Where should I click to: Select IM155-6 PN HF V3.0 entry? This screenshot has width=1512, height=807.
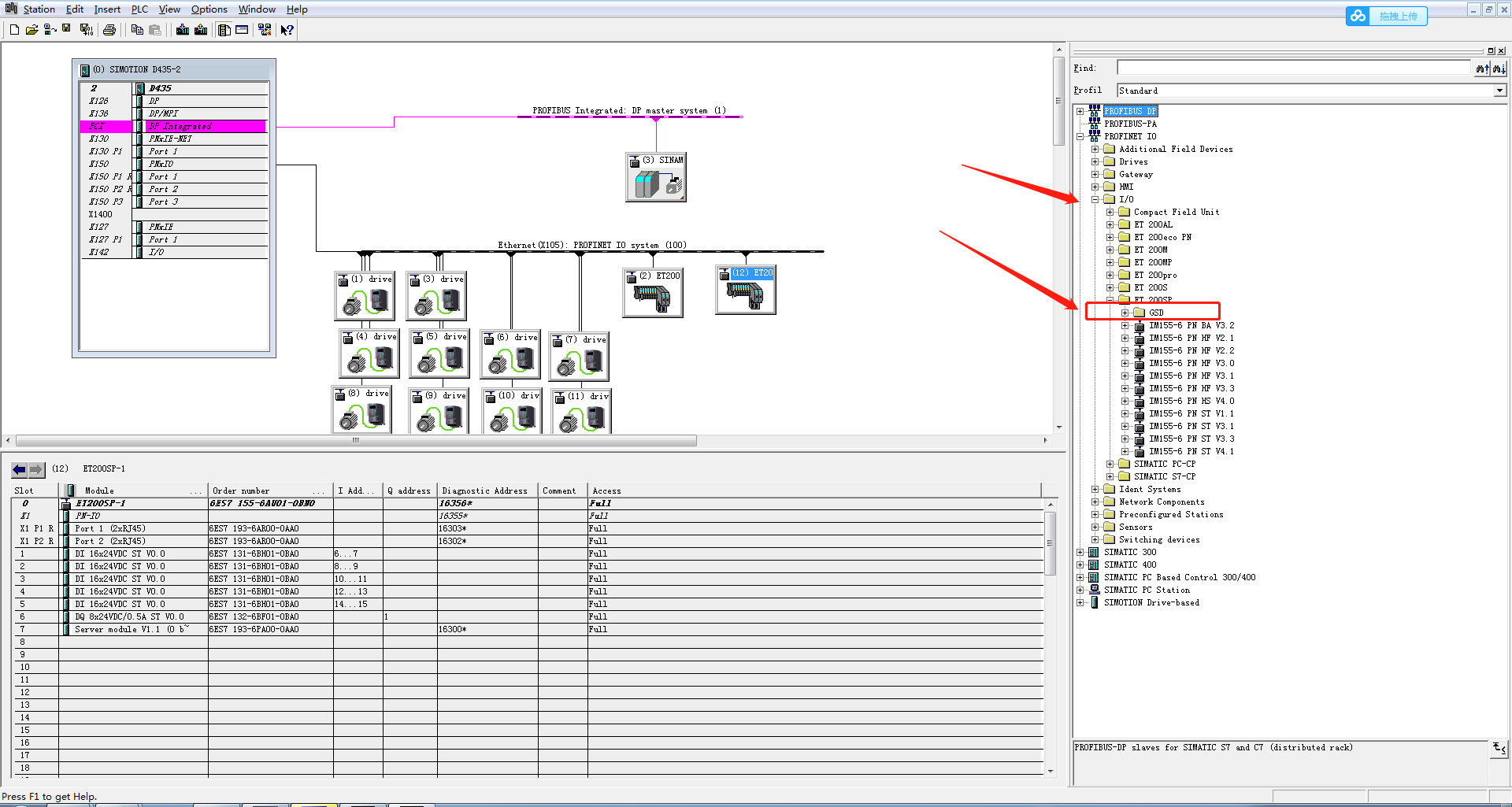click(1191, 363)
